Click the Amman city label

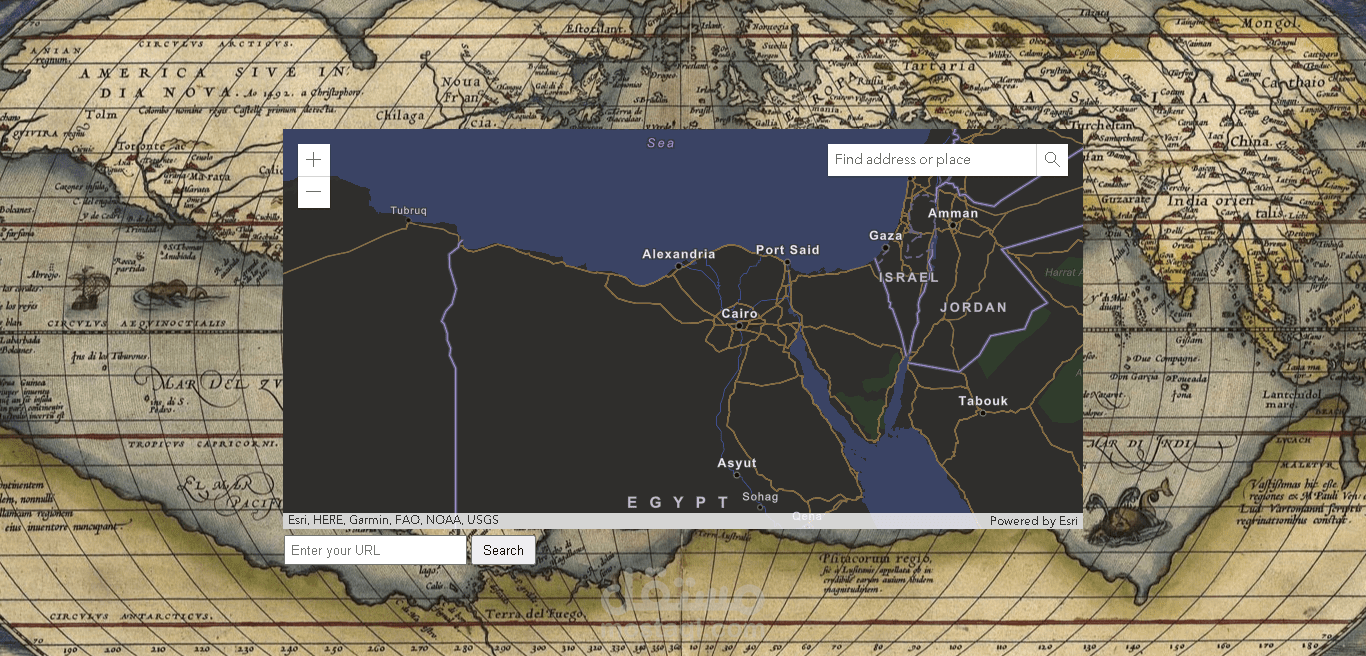coord(953,213)
